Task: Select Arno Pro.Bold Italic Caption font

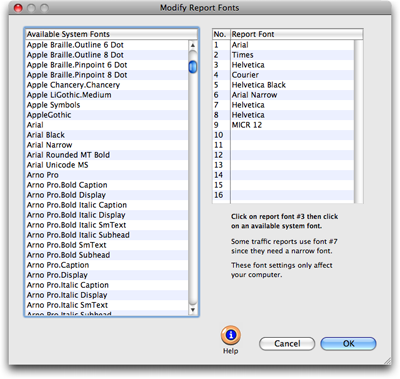Action: click(x=107, y=205)
